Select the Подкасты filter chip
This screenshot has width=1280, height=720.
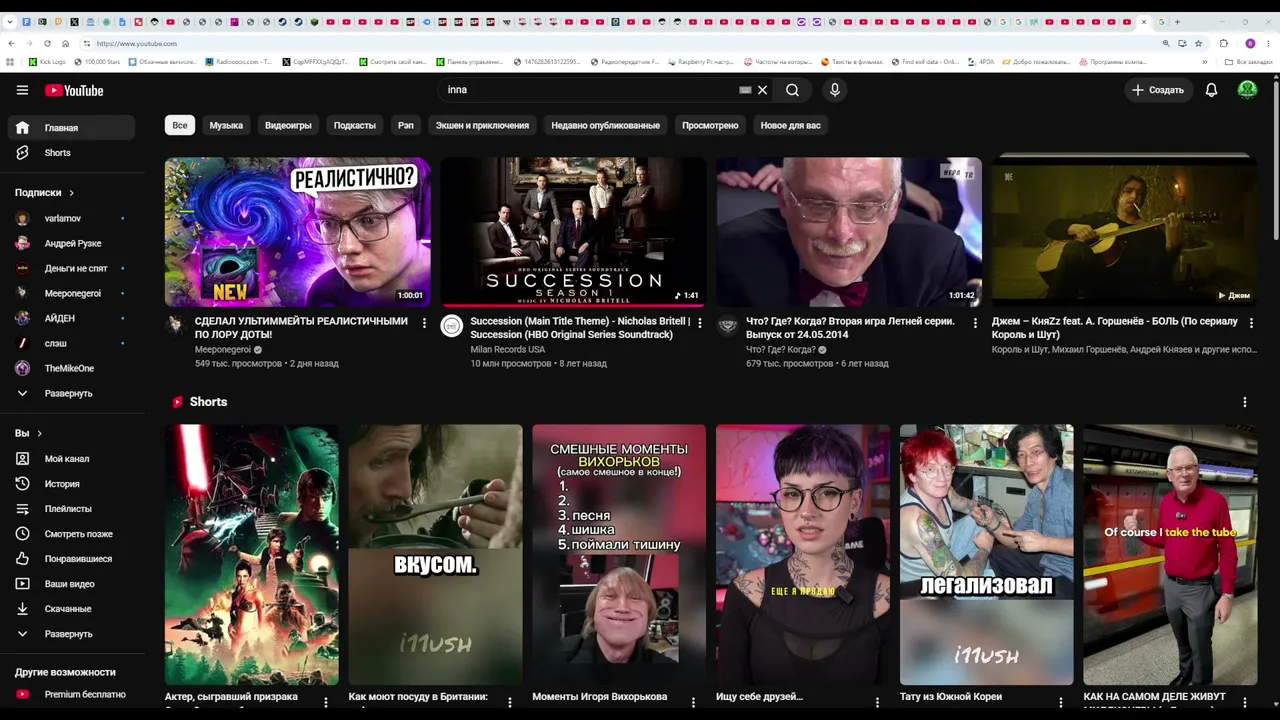tap(355, 126)
